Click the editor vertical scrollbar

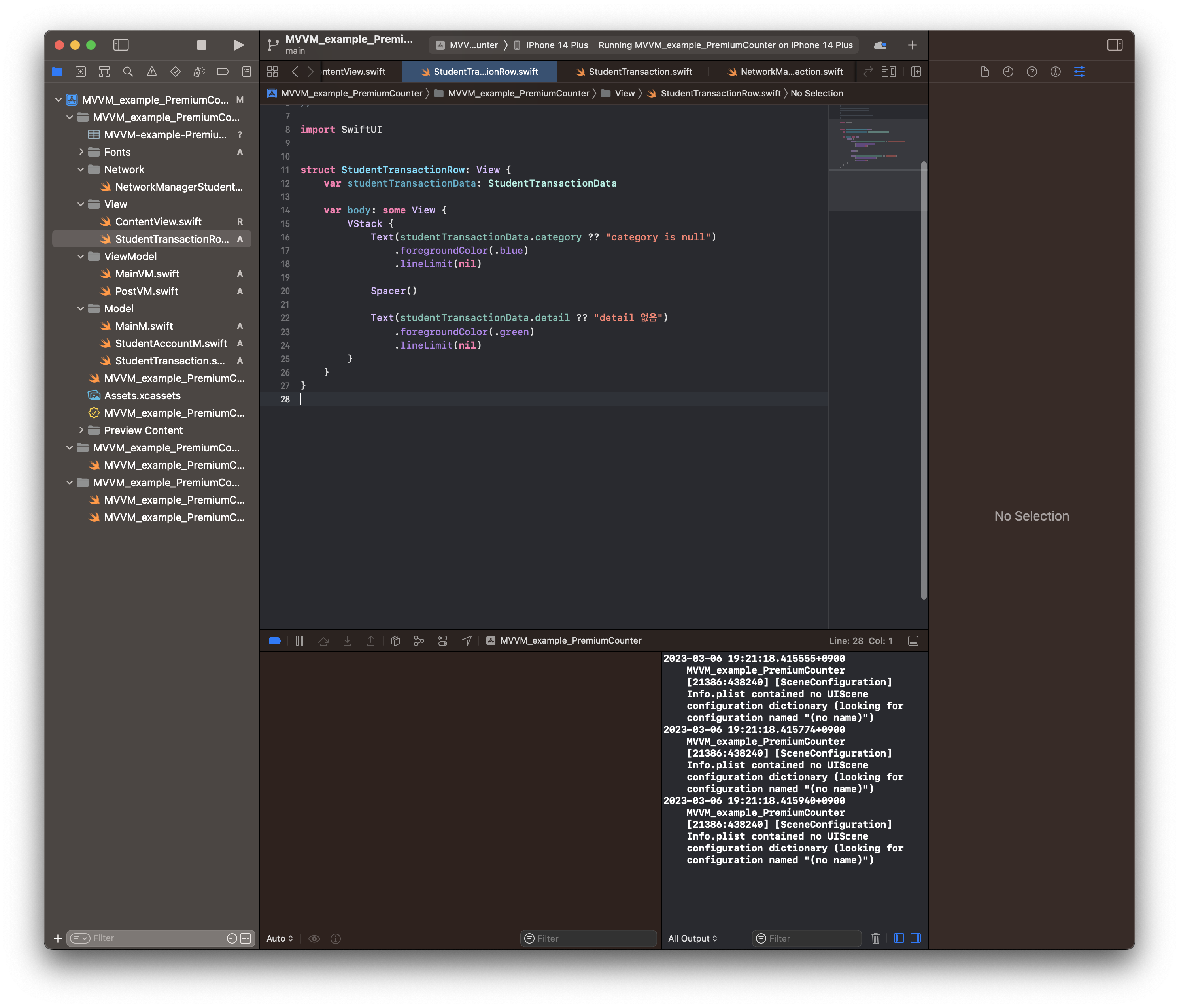924,380
